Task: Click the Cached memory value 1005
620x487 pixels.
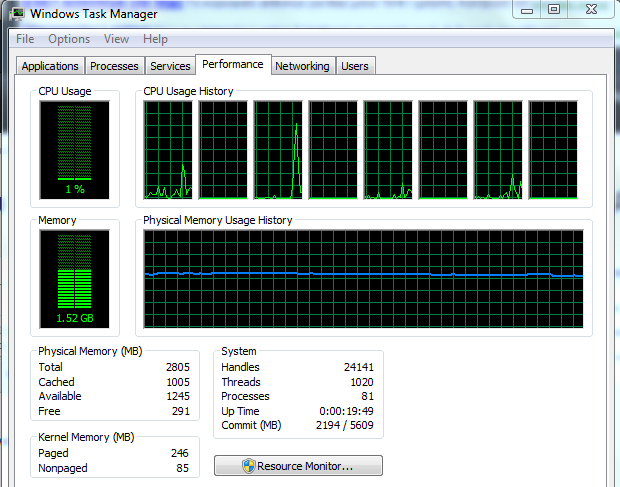Action: (178, 382)
